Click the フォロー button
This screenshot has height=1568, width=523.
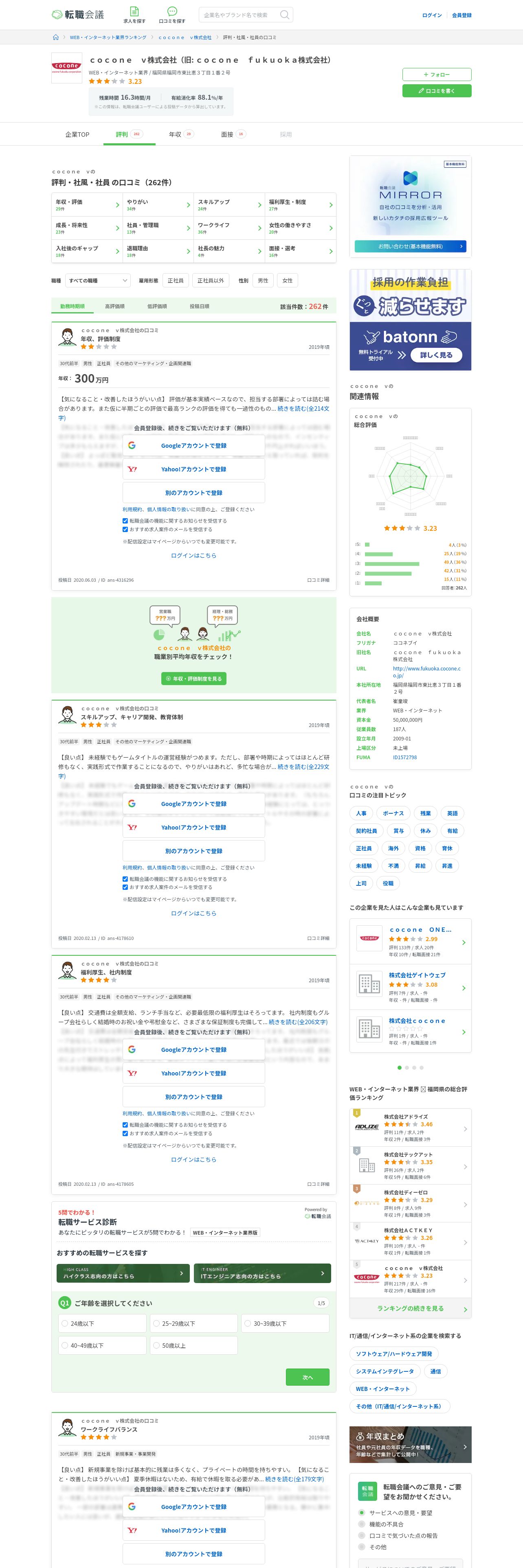[x=437, y=74]
